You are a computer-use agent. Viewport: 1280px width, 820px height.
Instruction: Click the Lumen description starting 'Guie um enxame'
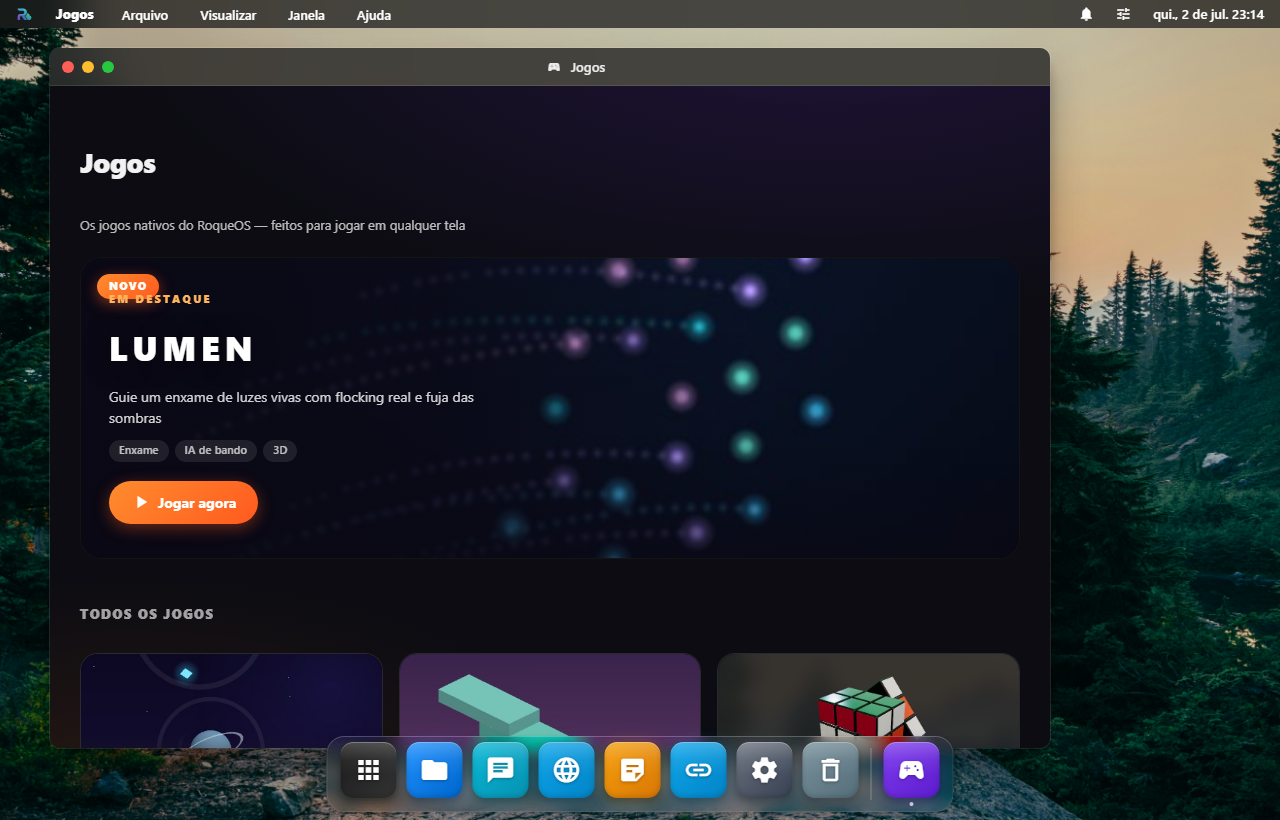point(292,408)
